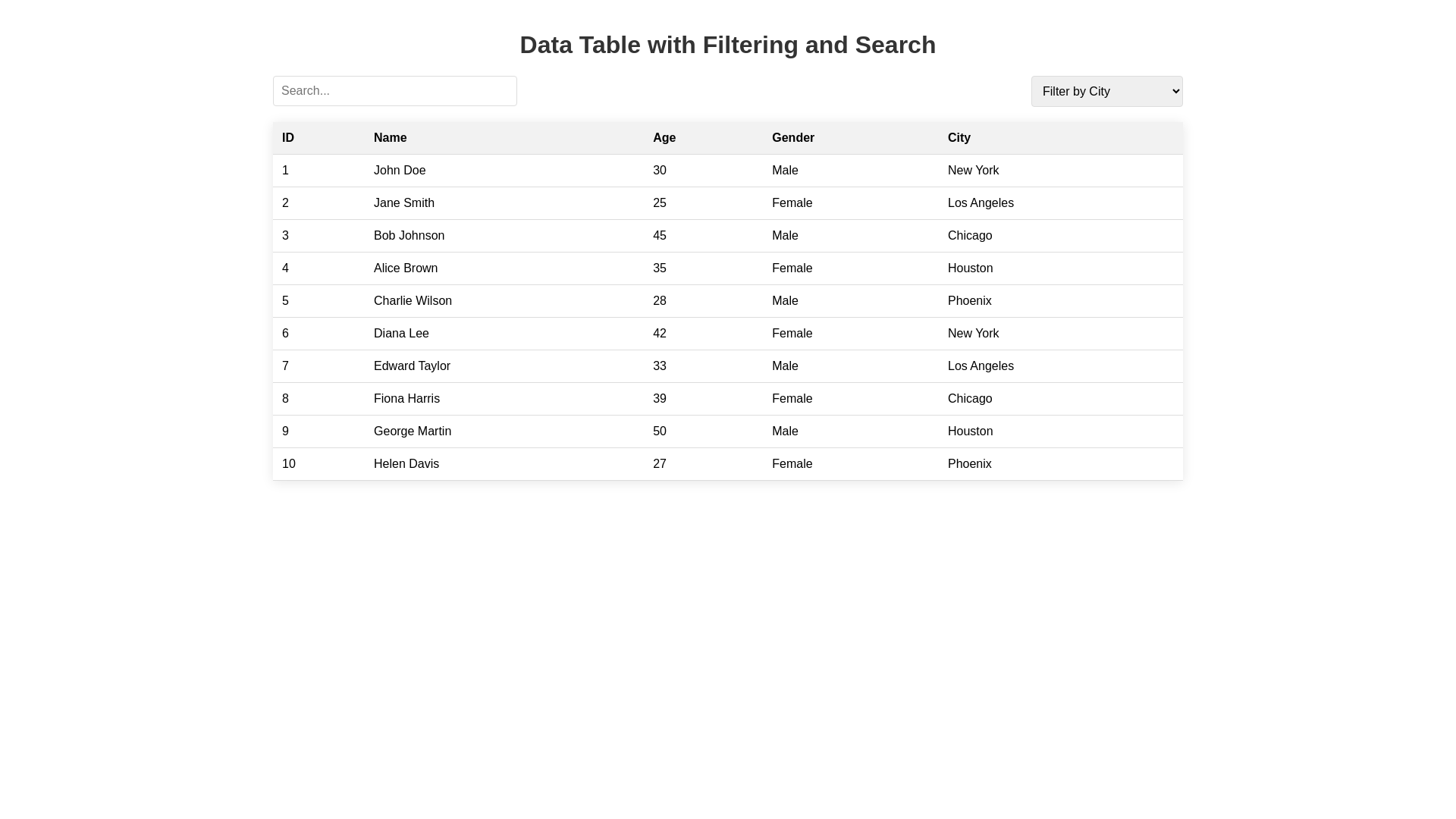The height and width of the screenshot is (819, 1456).
Task: Select the John Doe row
Action: tap(400, 171)
